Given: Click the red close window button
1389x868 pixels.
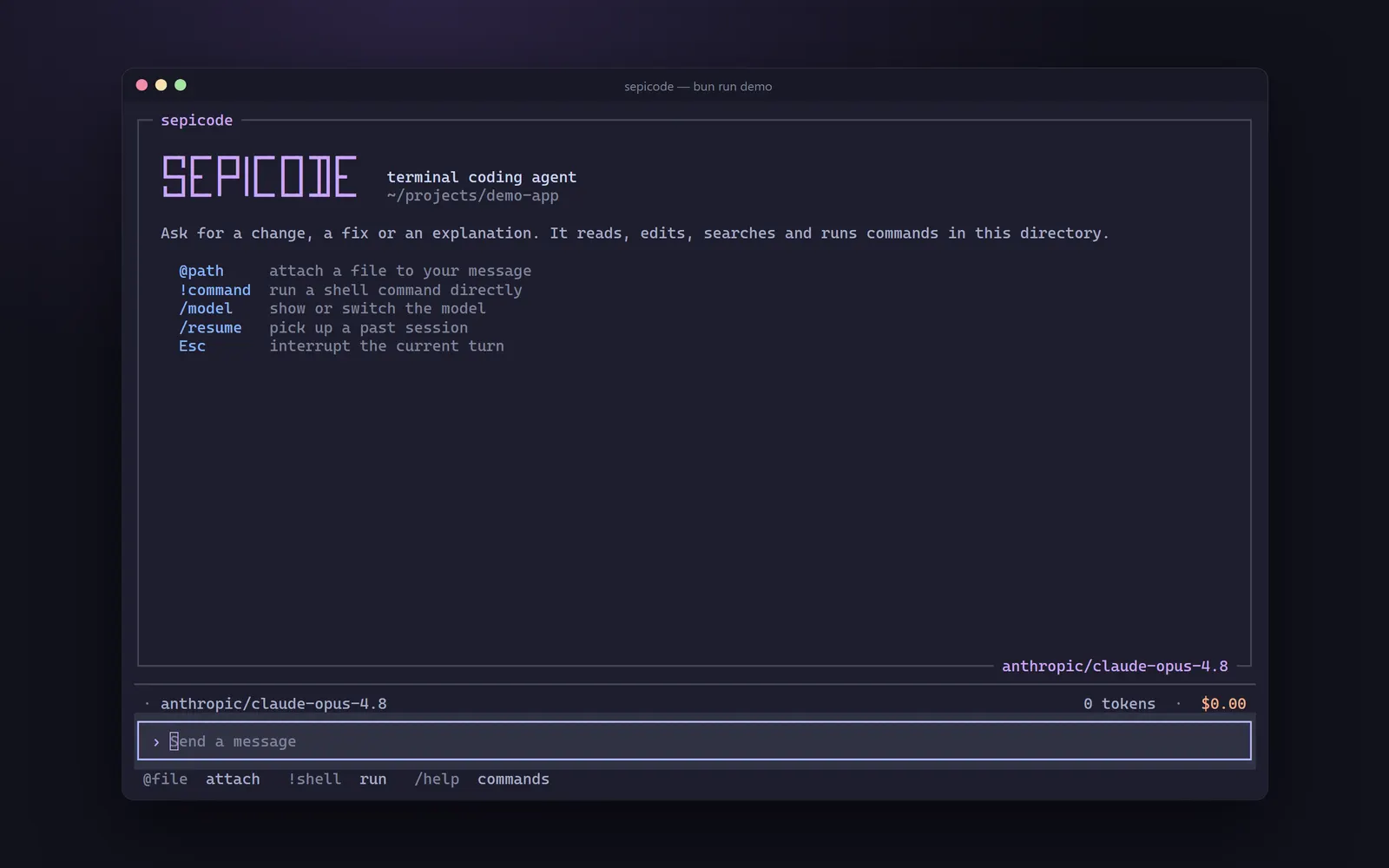Looking at the screenshot, I should [142, 85].
